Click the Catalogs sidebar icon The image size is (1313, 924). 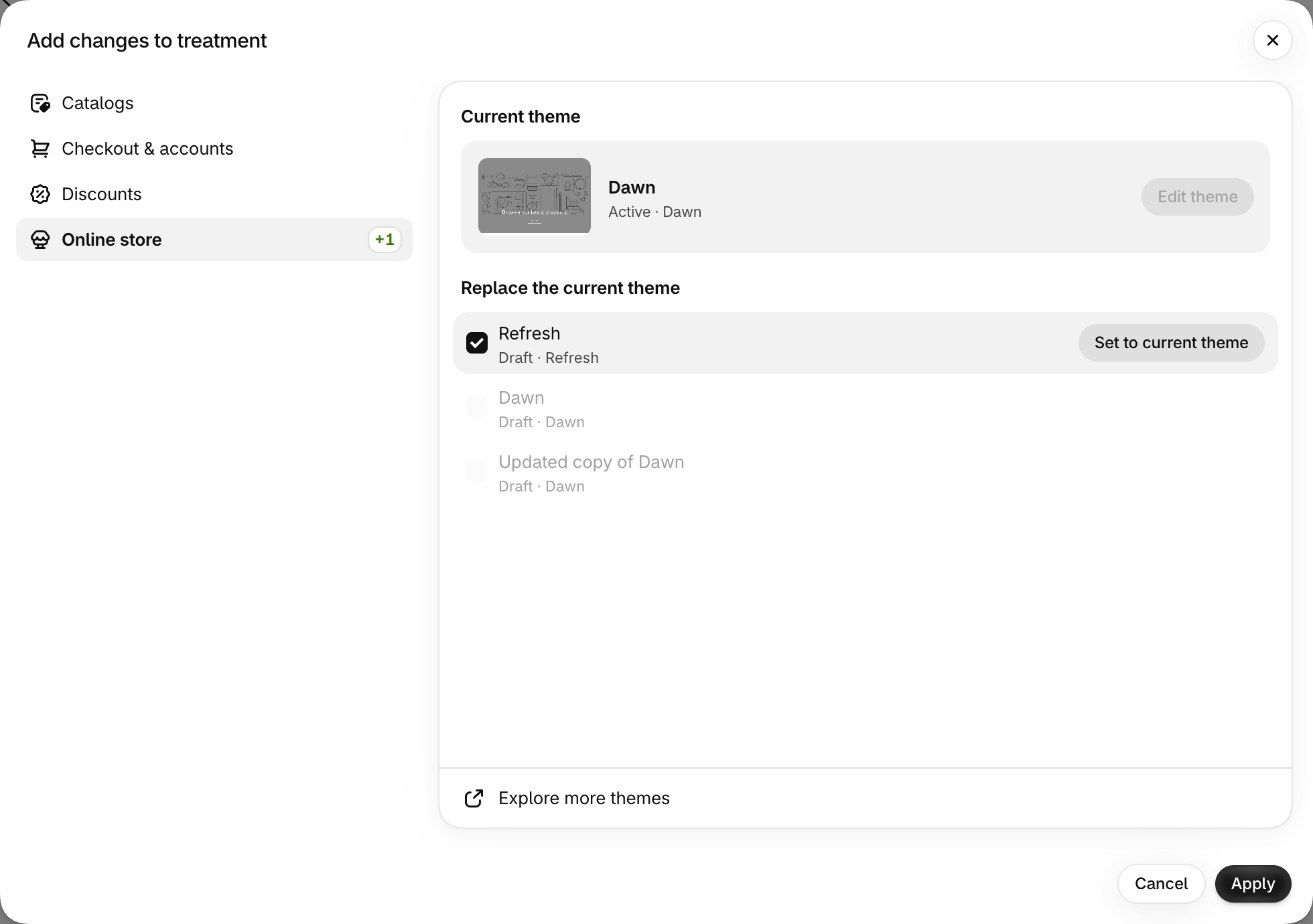coord(40,103)
